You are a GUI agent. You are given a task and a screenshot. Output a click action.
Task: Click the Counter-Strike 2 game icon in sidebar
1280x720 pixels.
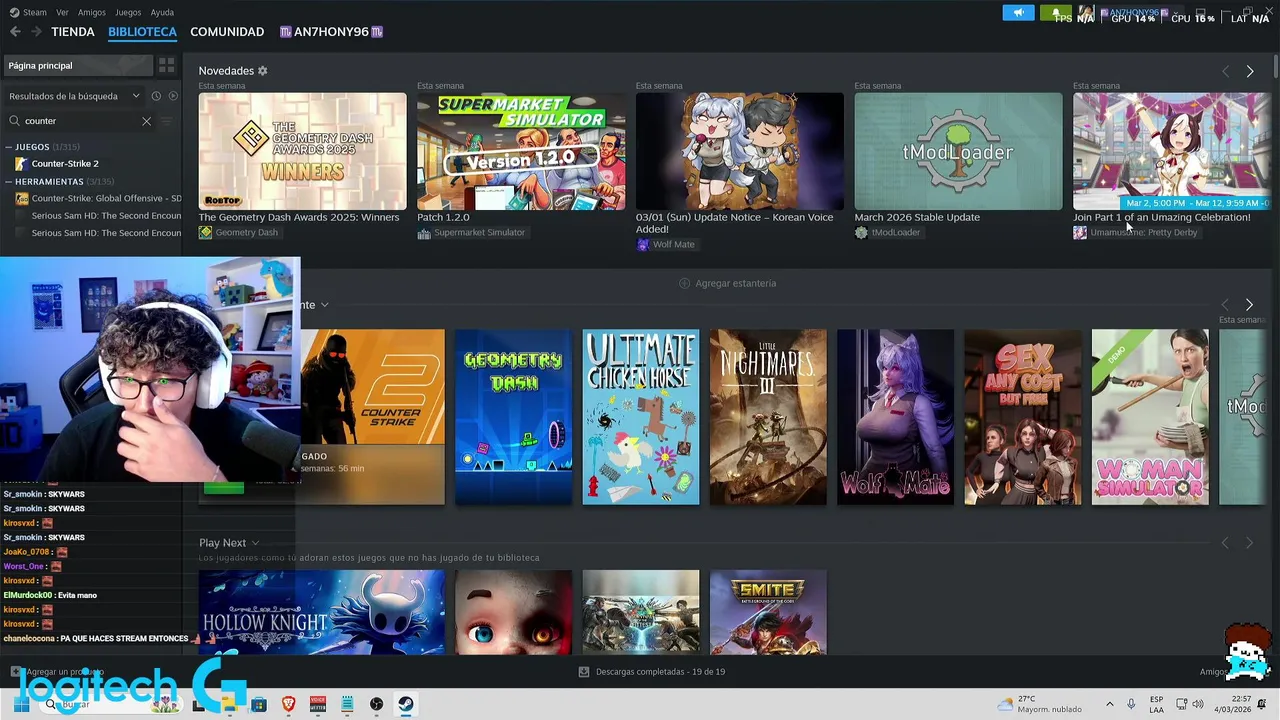click(x=22, y=164)
